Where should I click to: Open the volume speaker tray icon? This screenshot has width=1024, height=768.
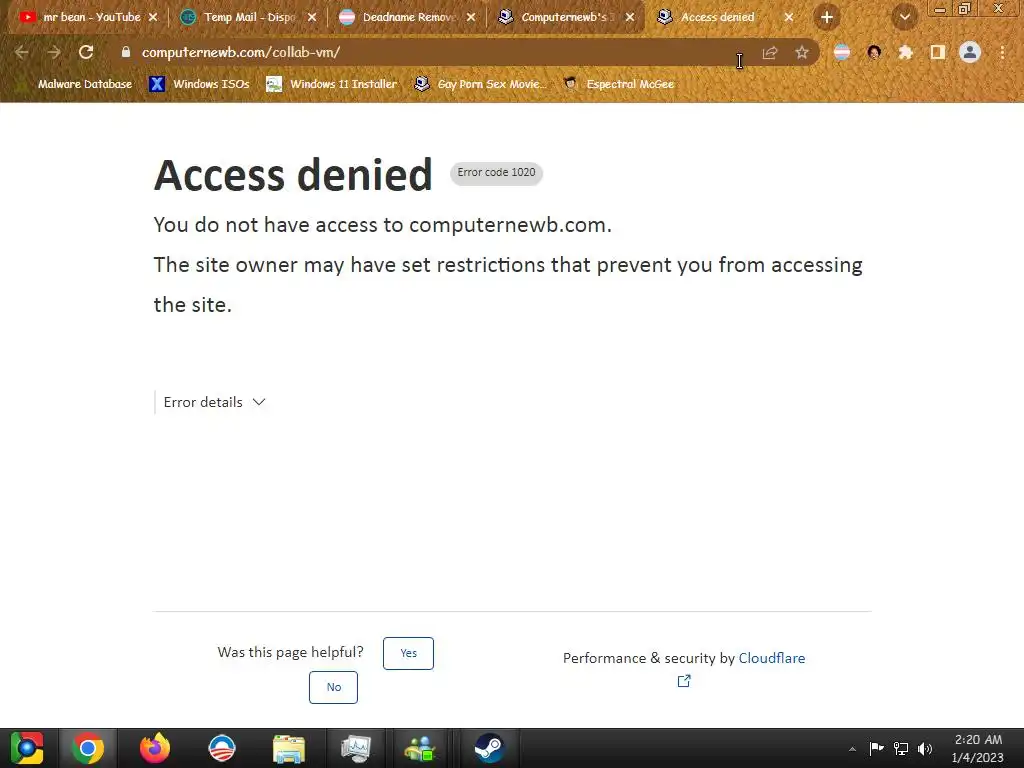coord(925,748)
